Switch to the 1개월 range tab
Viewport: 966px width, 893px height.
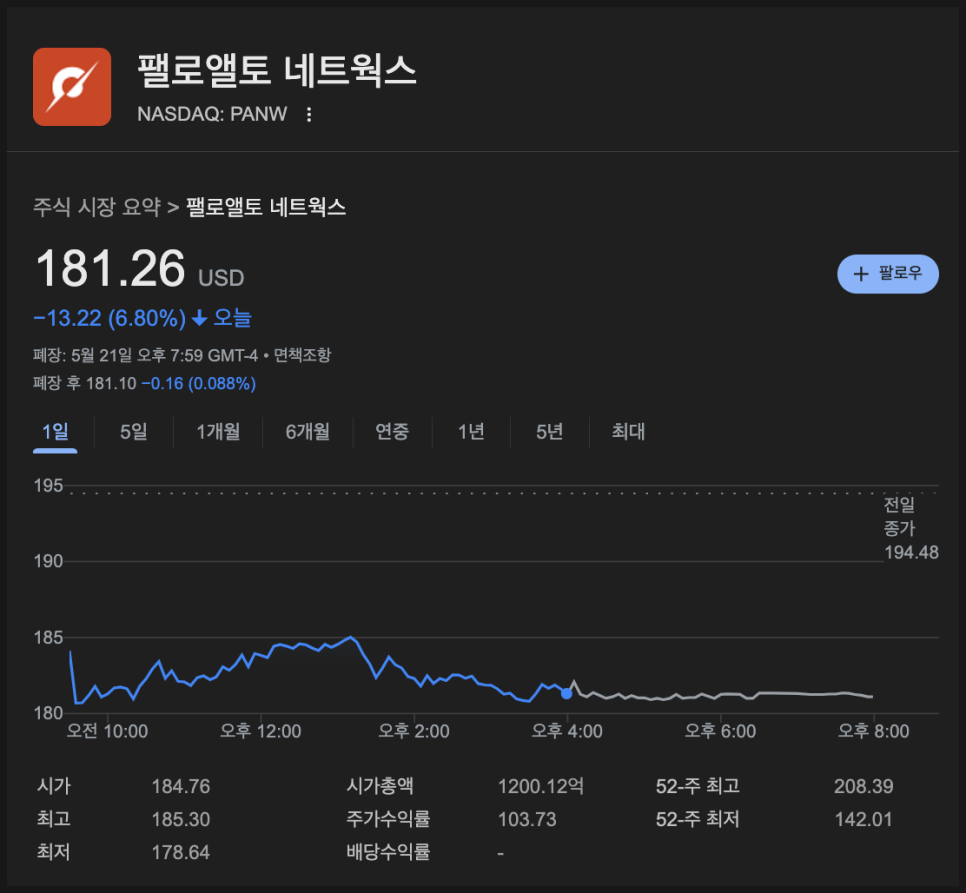(x=218, y=432)
